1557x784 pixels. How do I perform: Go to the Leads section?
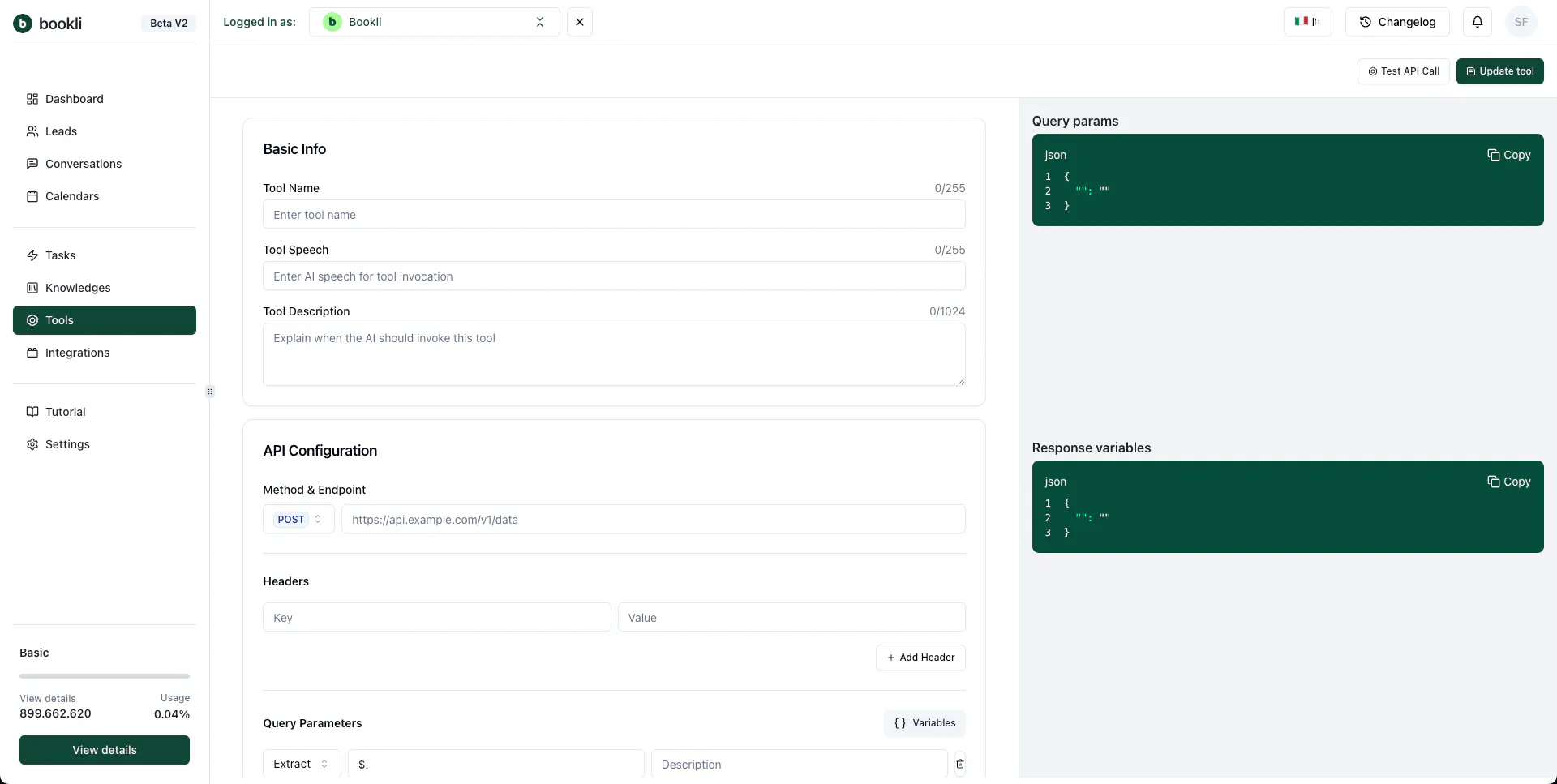click(x=105, y=131)
